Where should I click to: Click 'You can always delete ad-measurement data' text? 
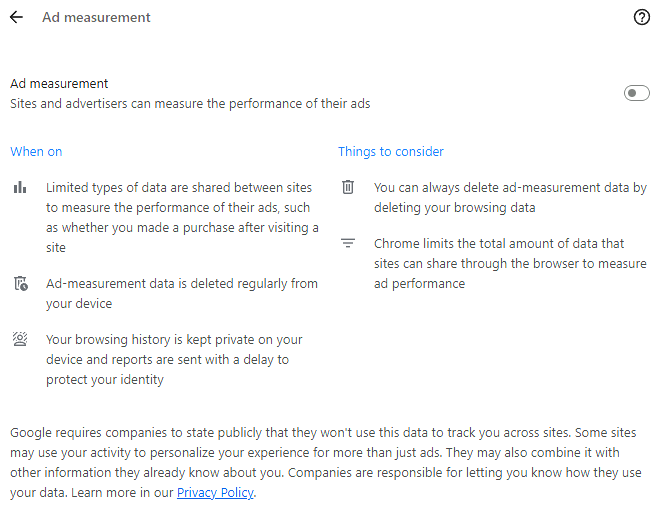tap(510, 197)
